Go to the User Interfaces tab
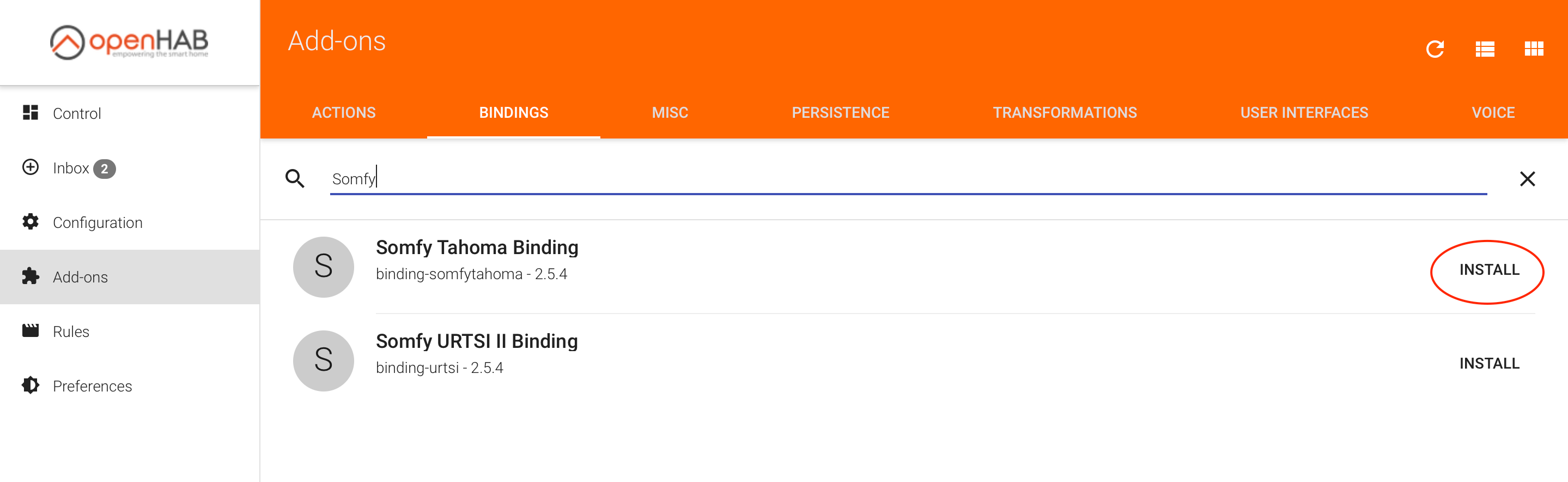The height and width of the screenshot is (482, 1568). (x=1304, y=113)
